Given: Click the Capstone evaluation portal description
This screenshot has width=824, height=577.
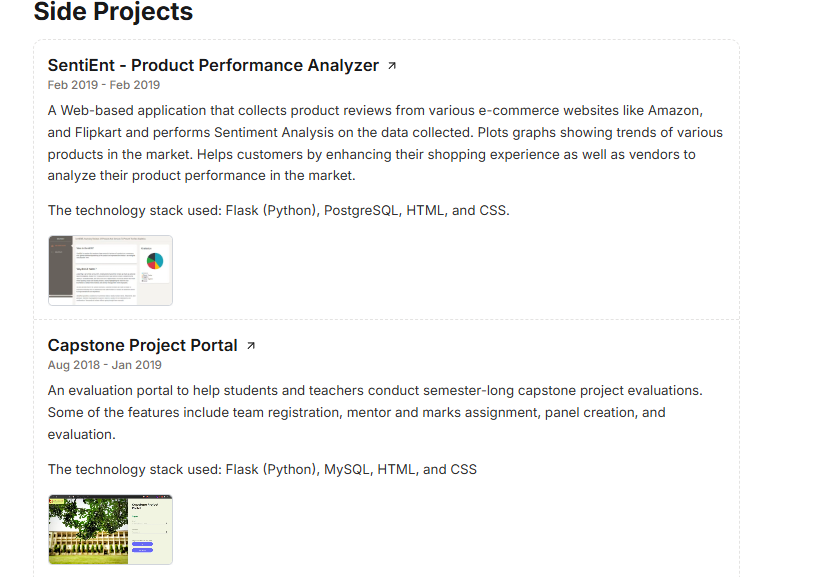Looking at the screenshot, I should coord(375,412).
